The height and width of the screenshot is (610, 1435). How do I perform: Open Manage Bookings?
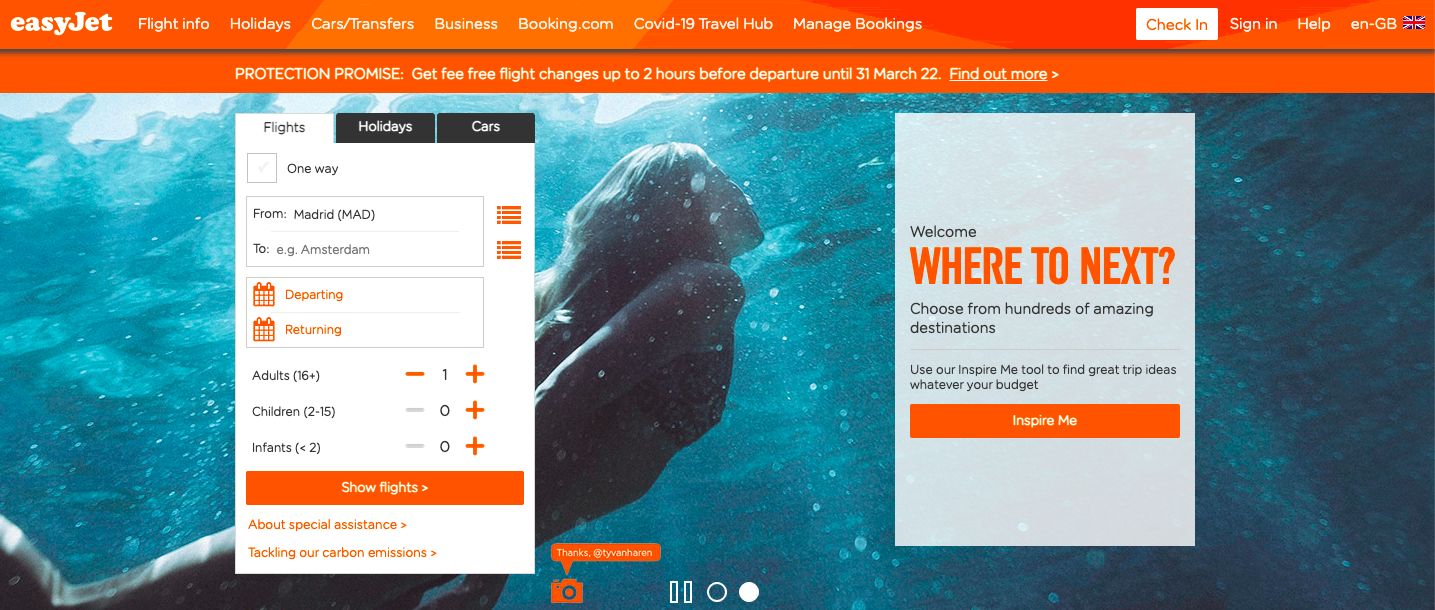pos(858,24)
